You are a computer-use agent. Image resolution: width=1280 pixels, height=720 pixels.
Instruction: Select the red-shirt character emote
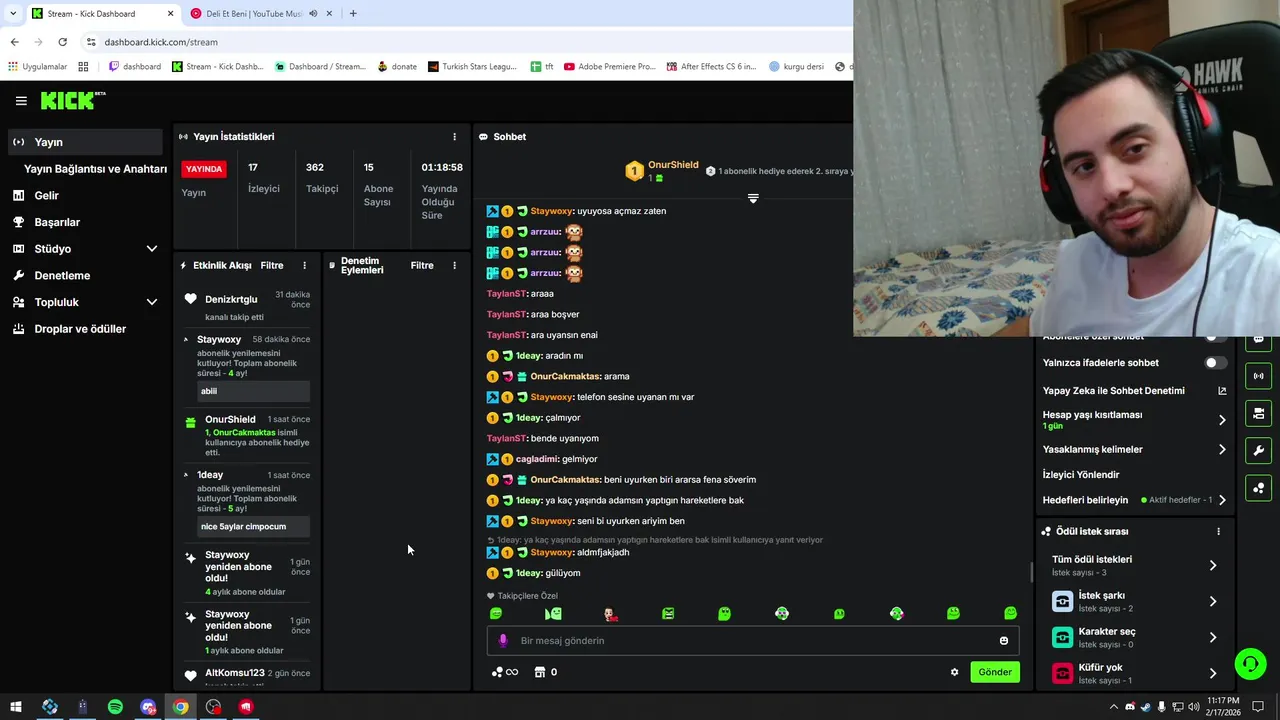[610, 614]
